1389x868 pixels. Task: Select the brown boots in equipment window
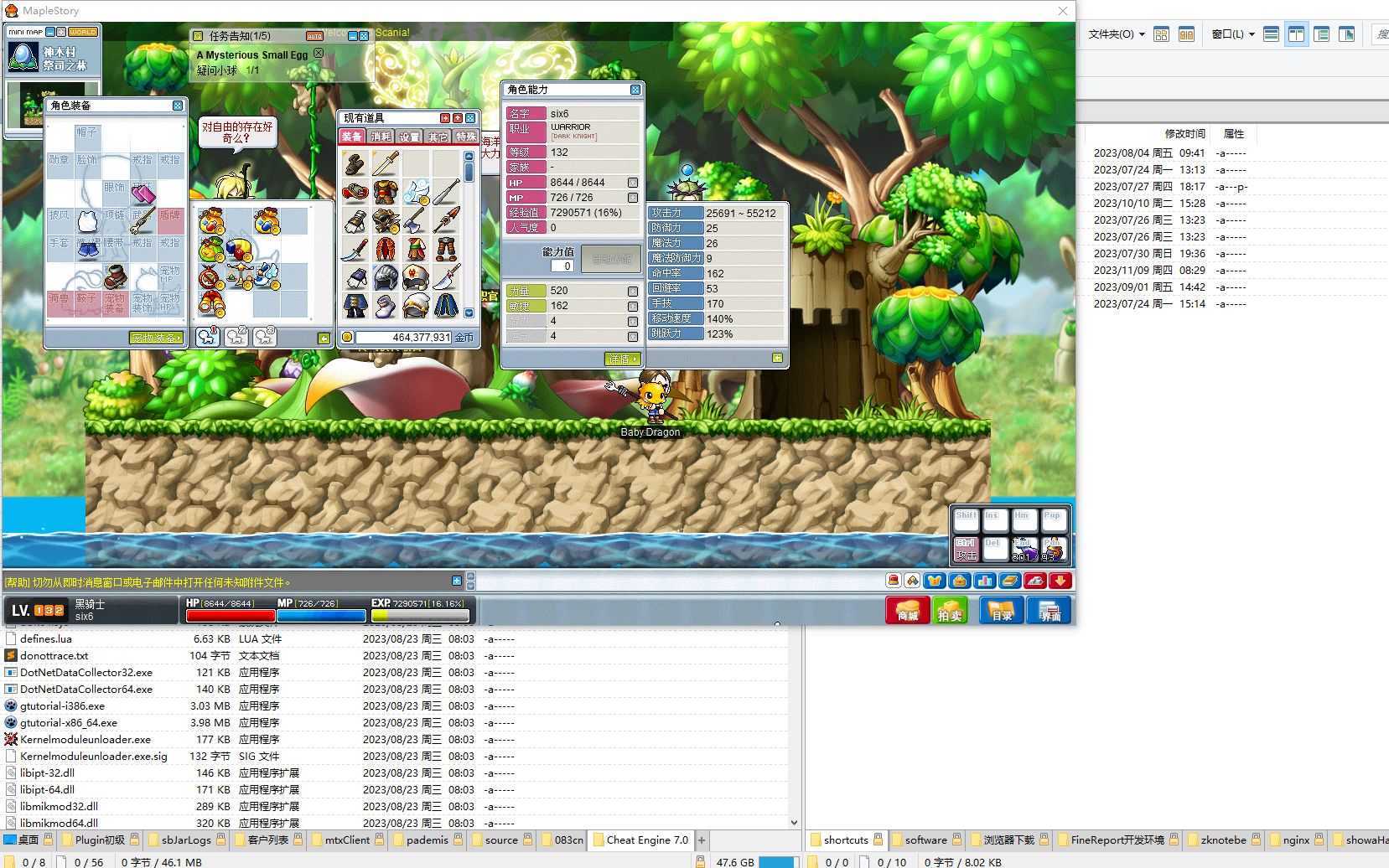coord(115,276)
